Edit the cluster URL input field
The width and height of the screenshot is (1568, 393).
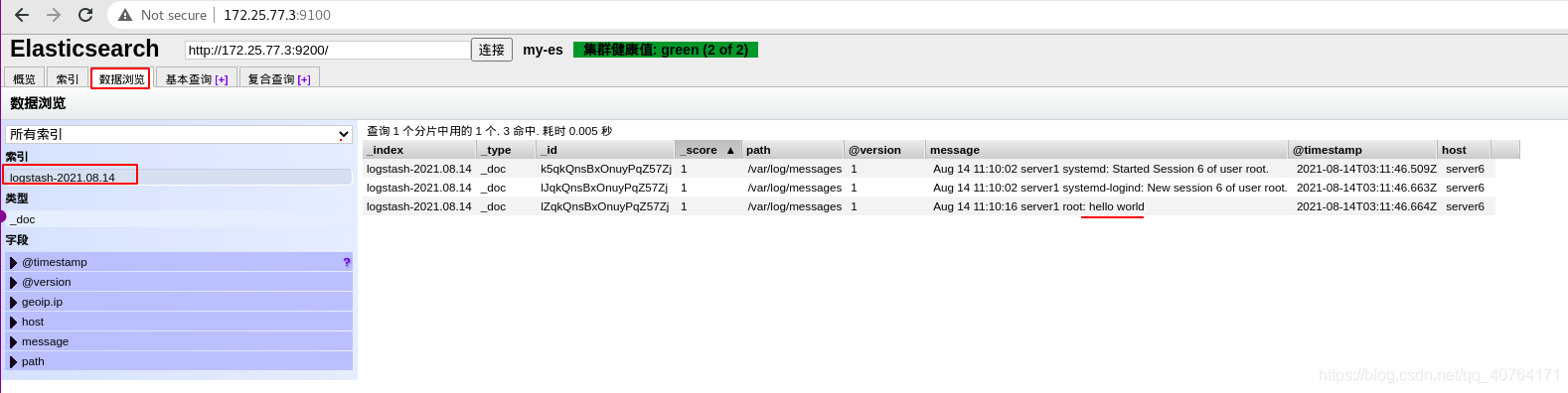coord(327,50)
